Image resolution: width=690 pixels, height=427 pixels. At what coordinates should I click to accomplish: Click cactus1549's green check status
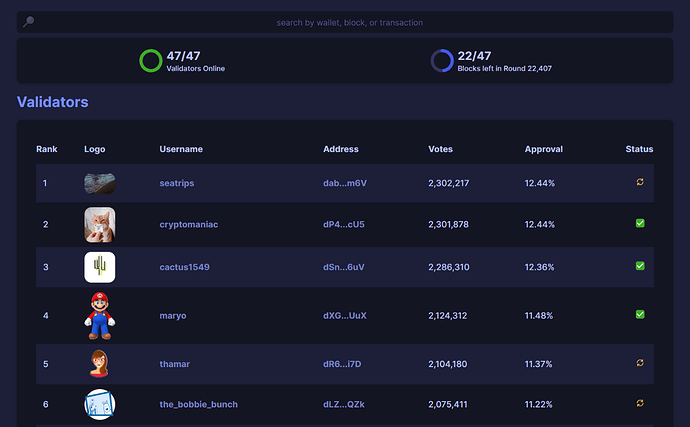pos(640,266)
